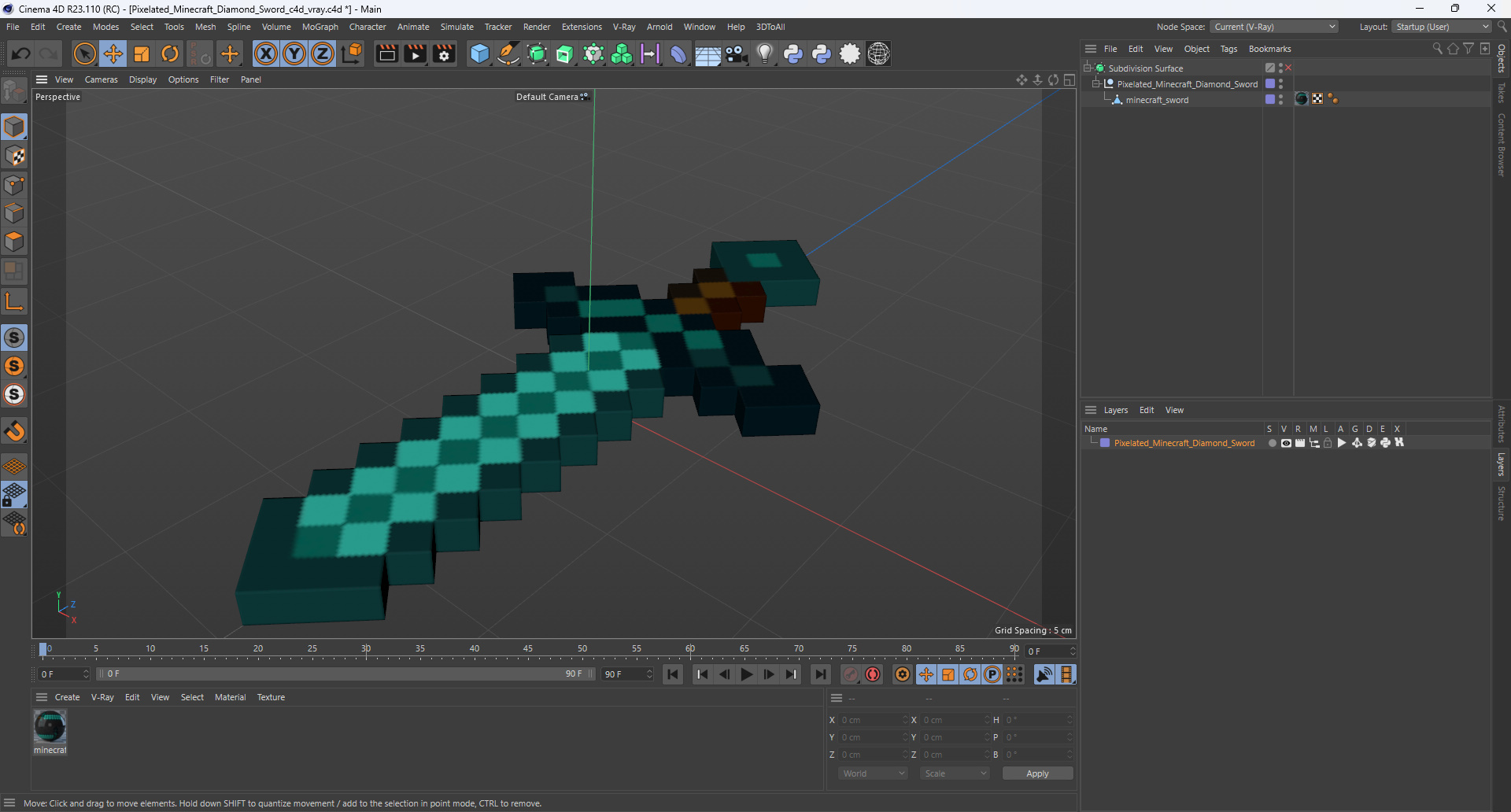Open Simulate menu
The width and height of the screenshot is (1511, 812).
click(456, 27)
